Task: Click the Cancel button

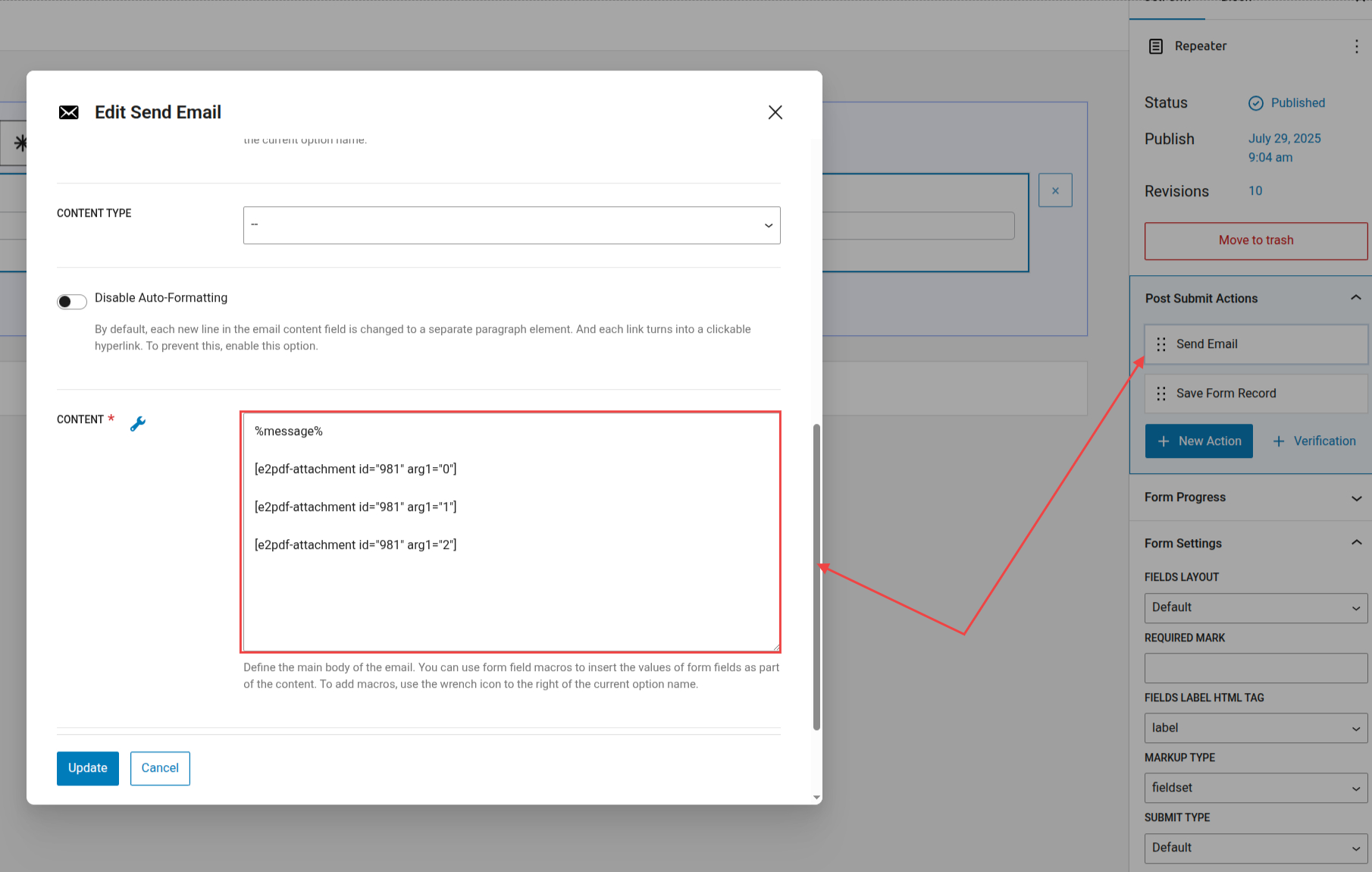Action: tap(160, 768)
